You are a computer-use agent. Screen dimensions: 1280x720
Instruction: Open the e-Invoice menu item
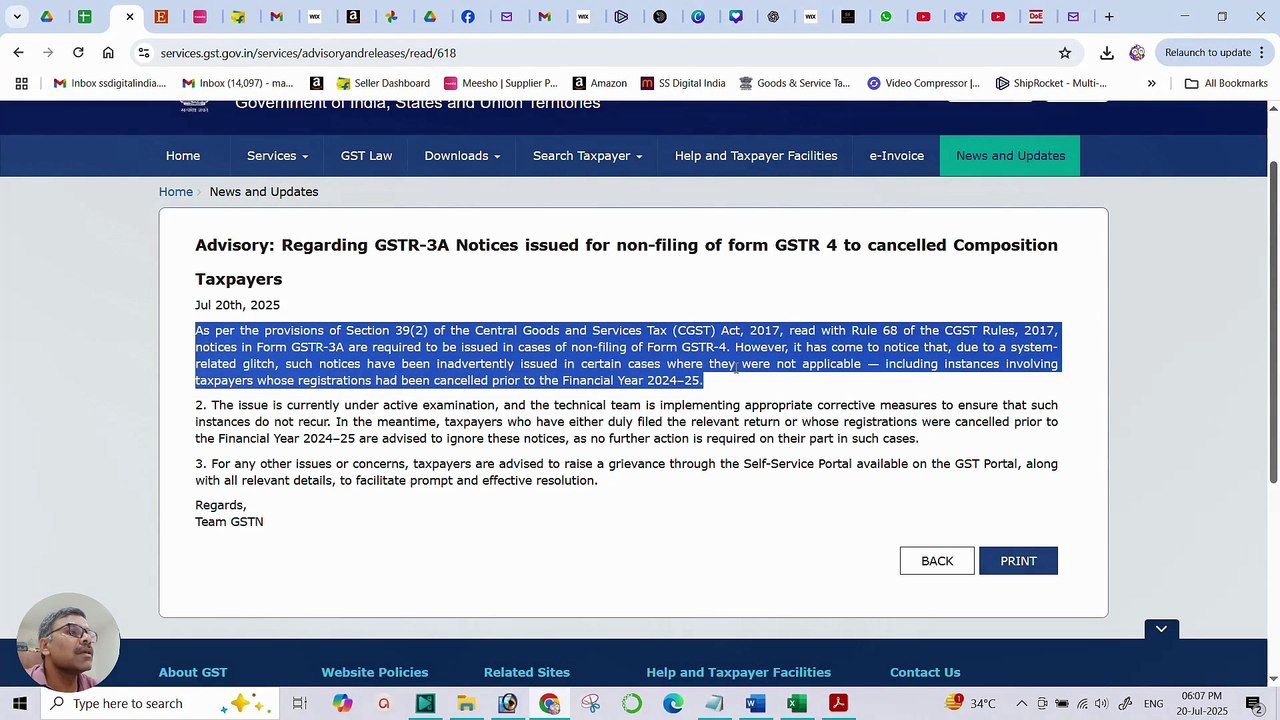pyautogui.click(x=896, y=156)
